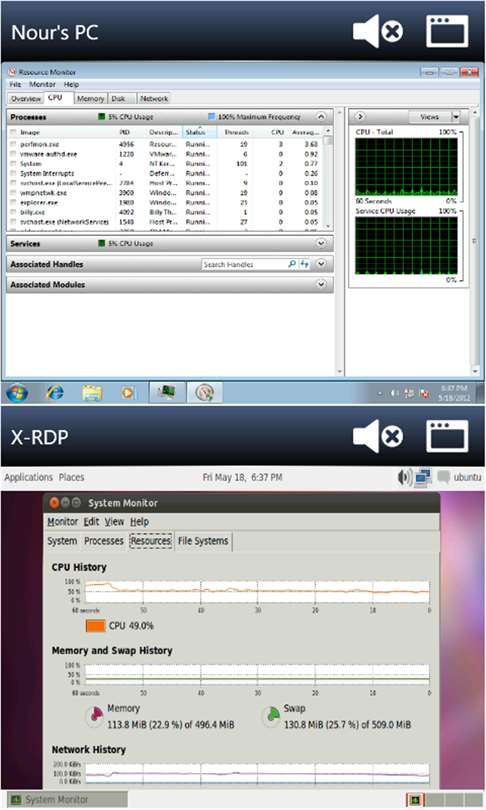Click the right-arrow button above CPU graphs
Viewport: 486px width, 810px height.
coord(360,117)
